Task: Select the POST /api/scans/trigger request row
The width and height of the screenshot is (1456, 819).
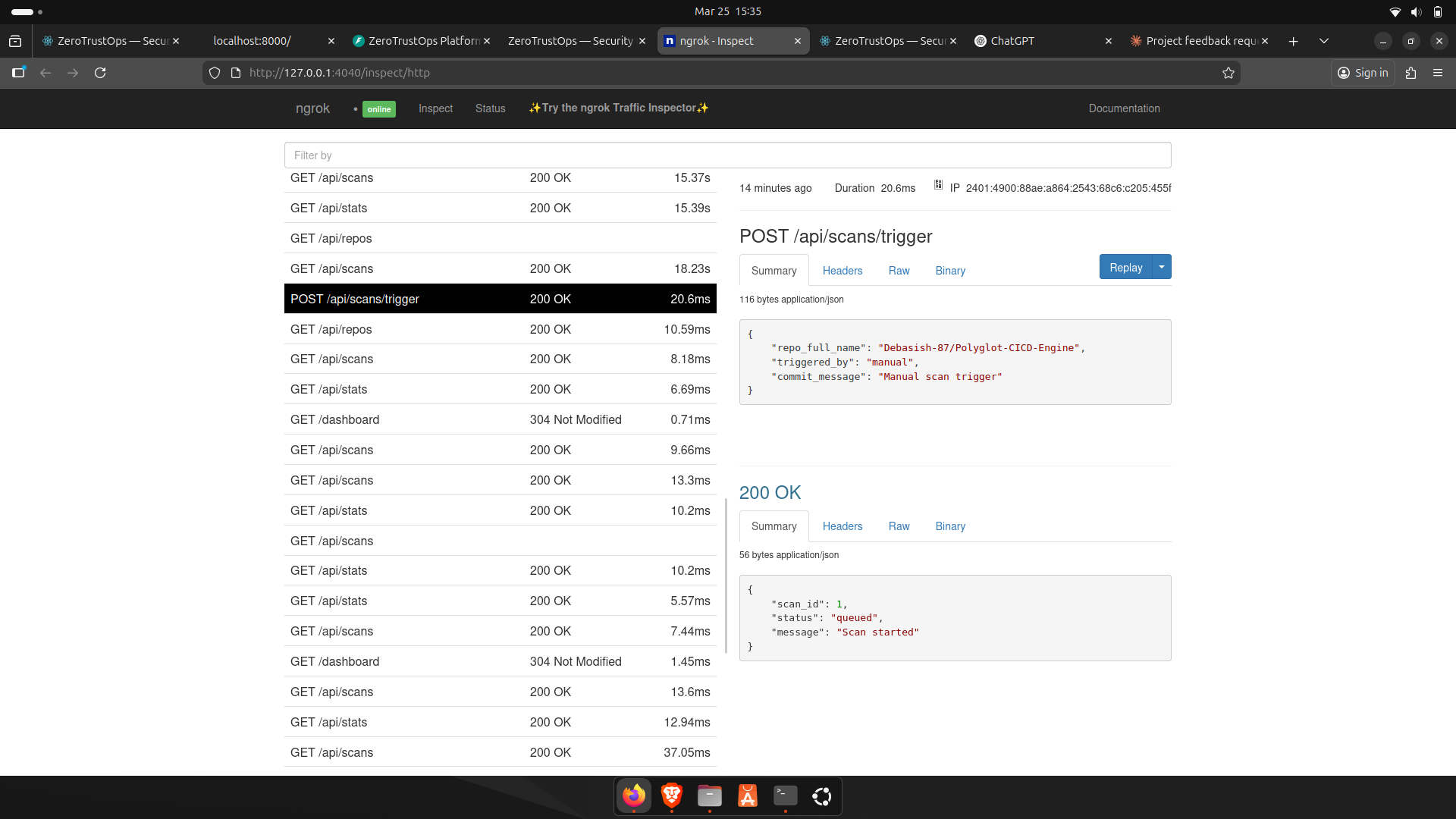Action: pos(500,299)
